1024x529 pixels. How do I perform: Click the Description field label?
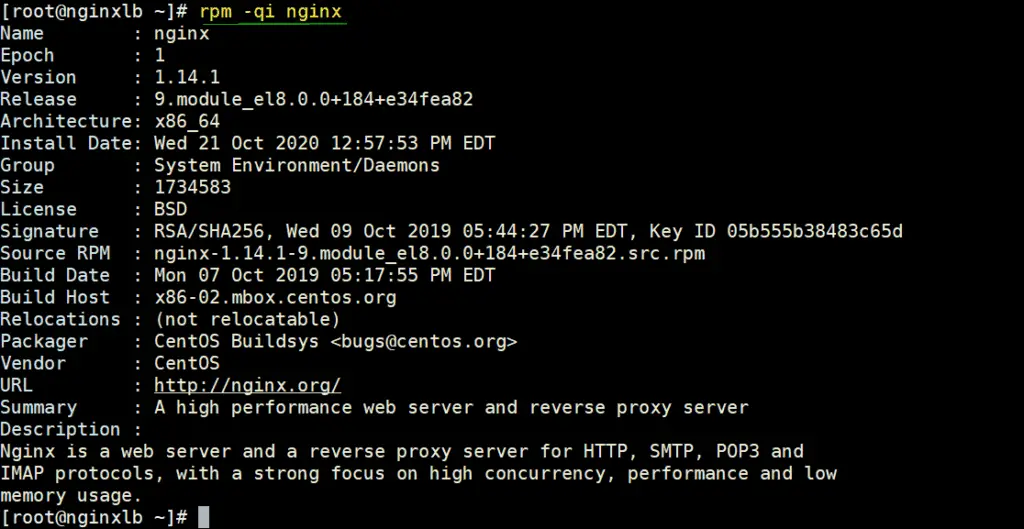pyautogui.click(x=60, y=429)
